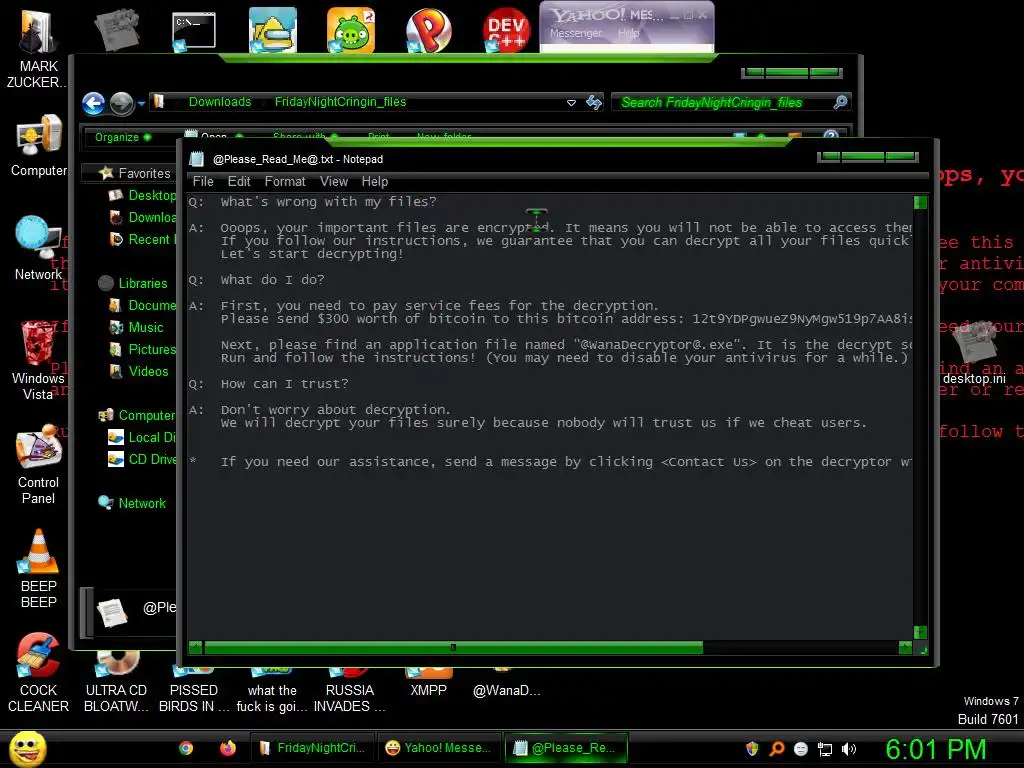Click the Explorer back arrow button
1024x768 pixels.
click(x=93, y=103)
